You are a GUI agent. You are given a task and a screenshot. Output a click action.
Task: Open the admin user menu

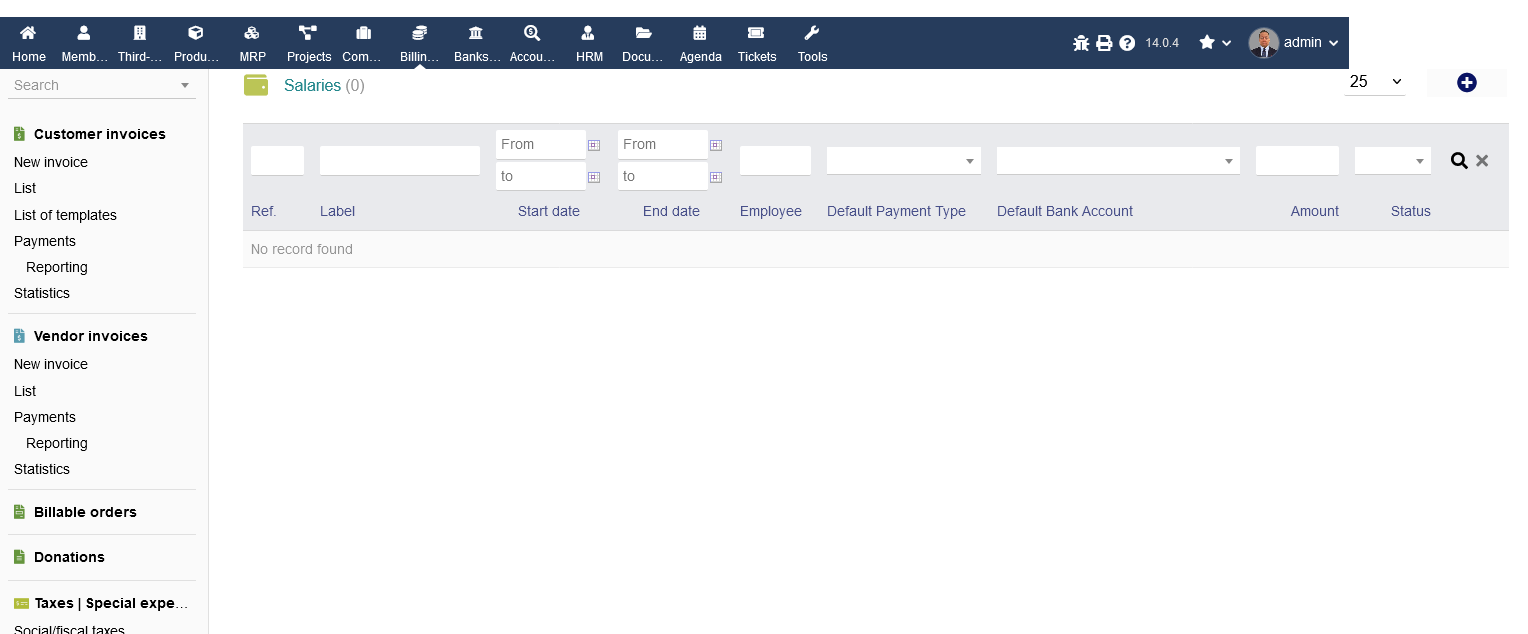click(1293, 43)
